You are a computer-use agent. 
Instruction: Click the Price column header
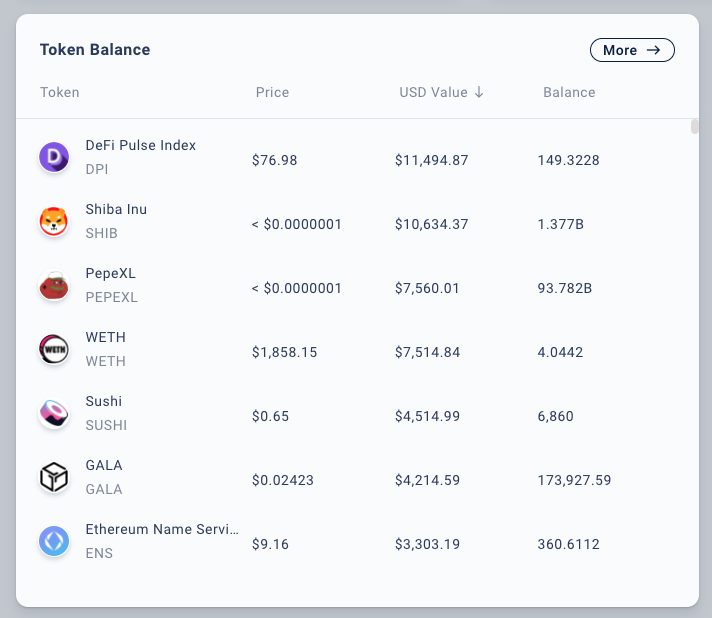[272, 92]
